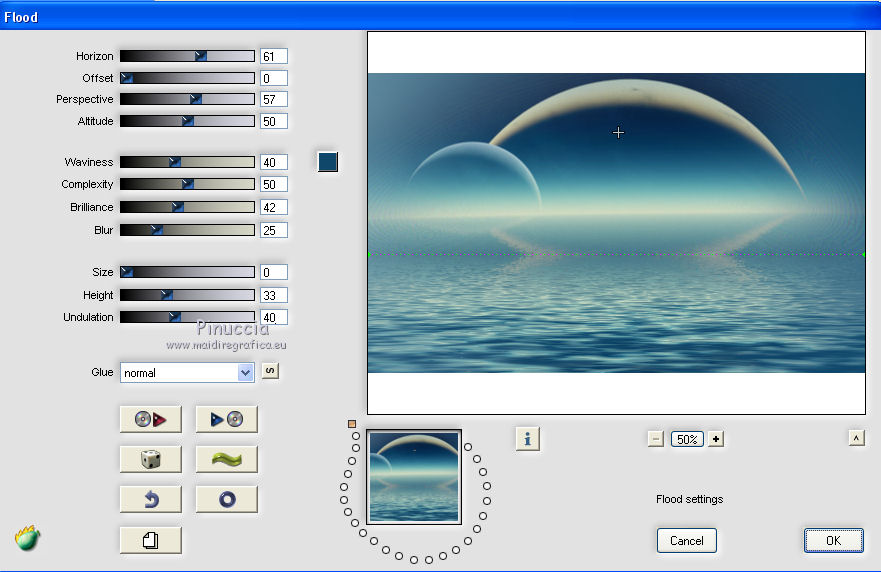Click the Waviness slider track
Viewport: 881px width, 572px height.
187,162
